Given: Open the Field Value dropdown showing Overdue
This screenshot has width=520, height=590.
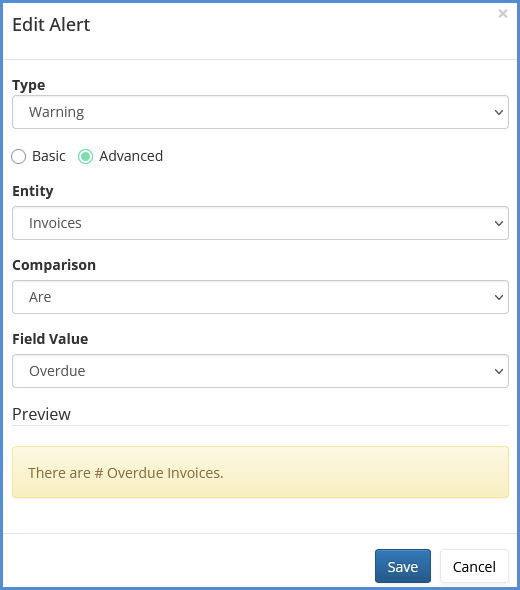Looking at the screenshot, I should 260,371.
